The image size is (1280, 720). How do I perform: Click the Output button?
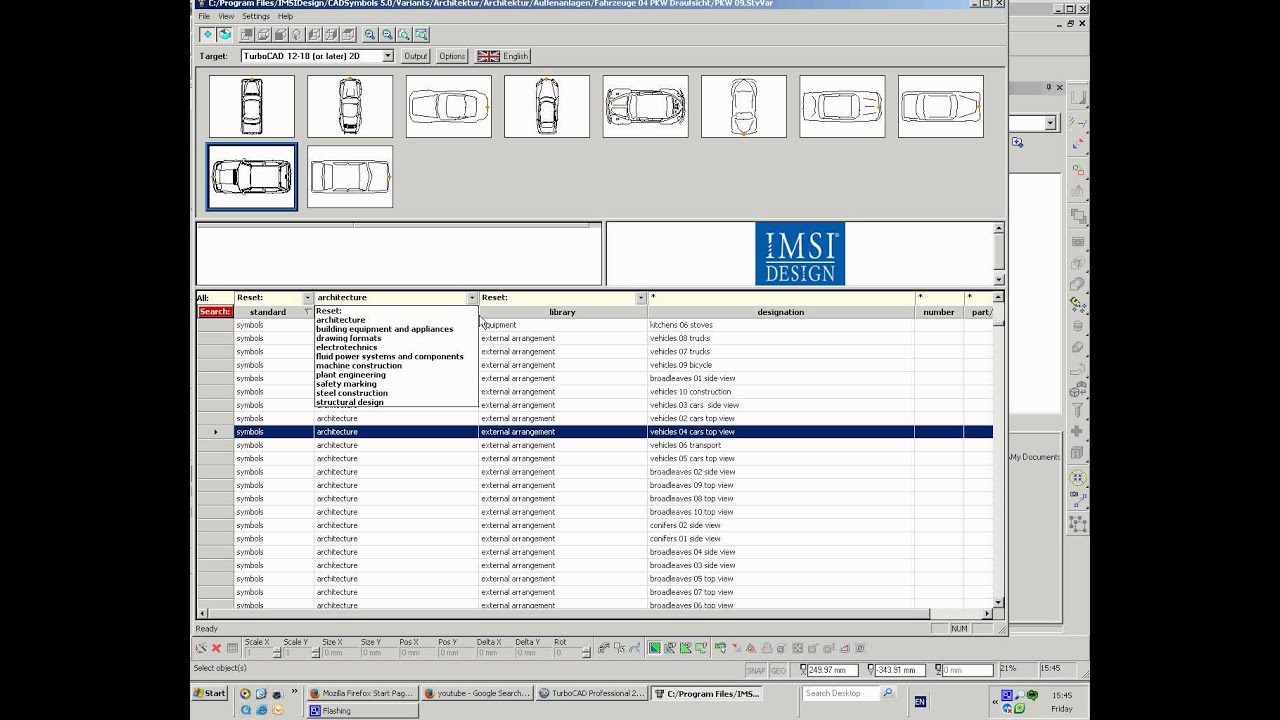click(x=415, y=56)
